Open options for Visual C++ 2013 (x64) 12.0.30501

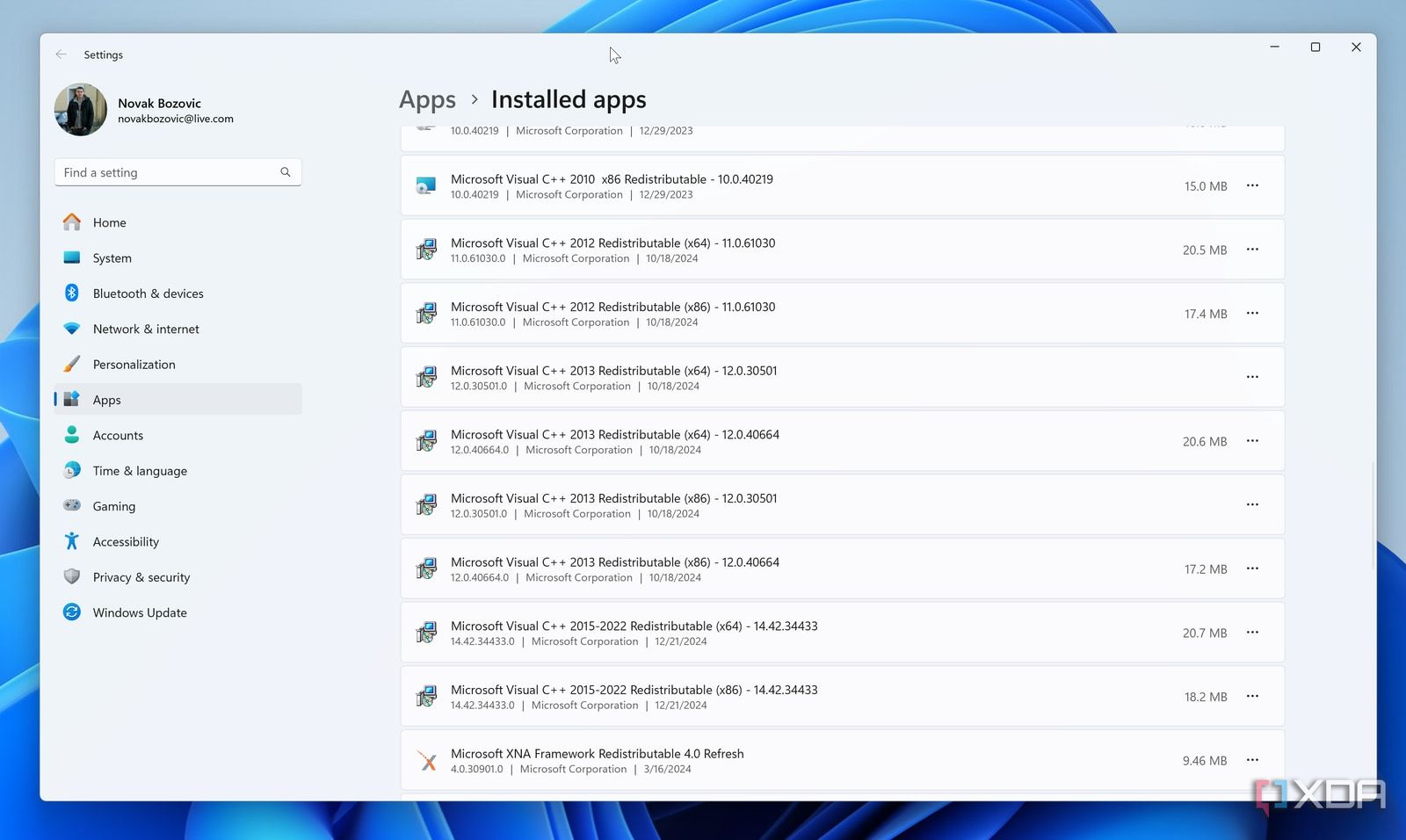[1252, 377]
